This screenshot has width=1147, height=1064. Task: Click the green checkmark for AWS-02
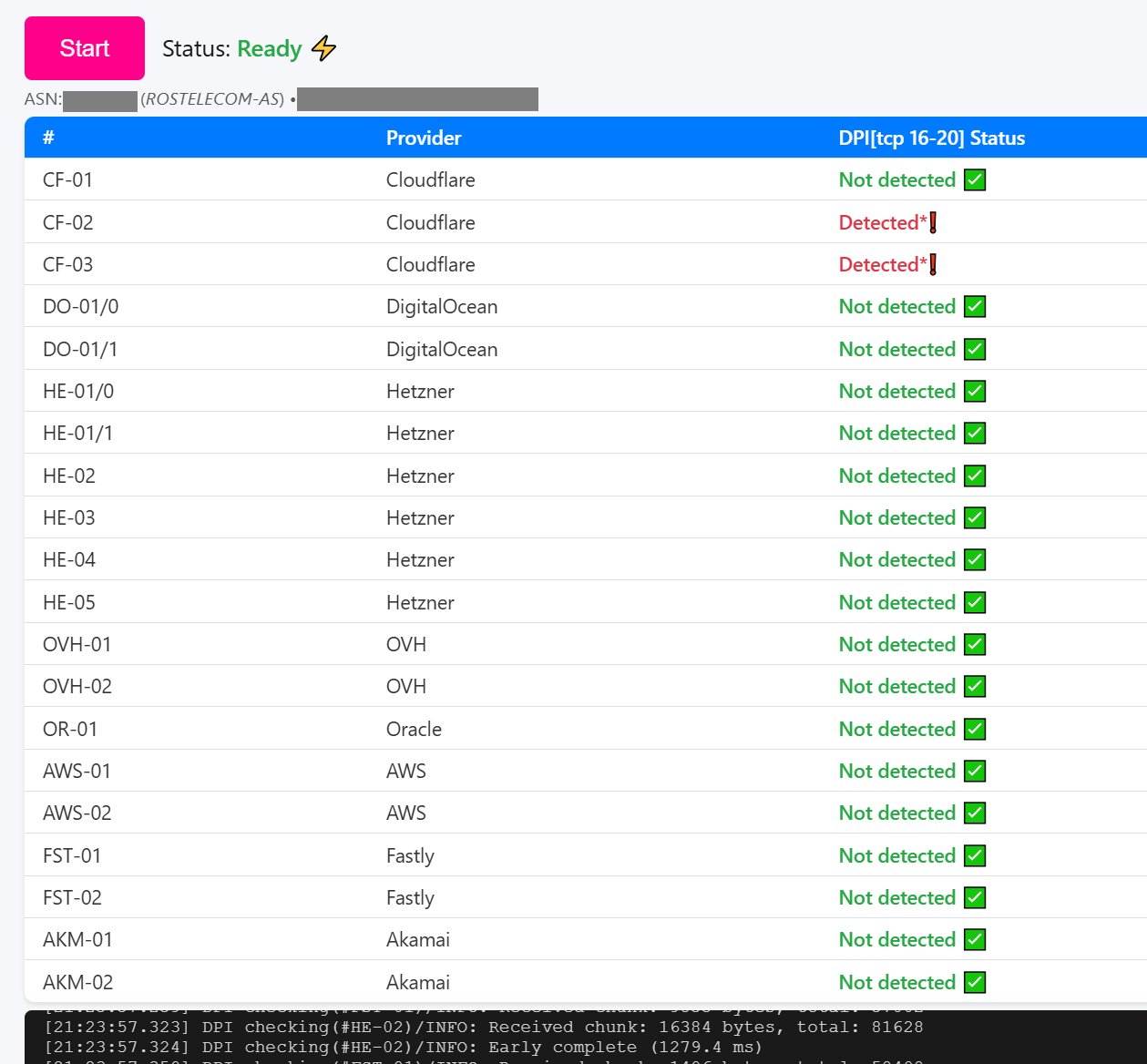click(975, 813)
